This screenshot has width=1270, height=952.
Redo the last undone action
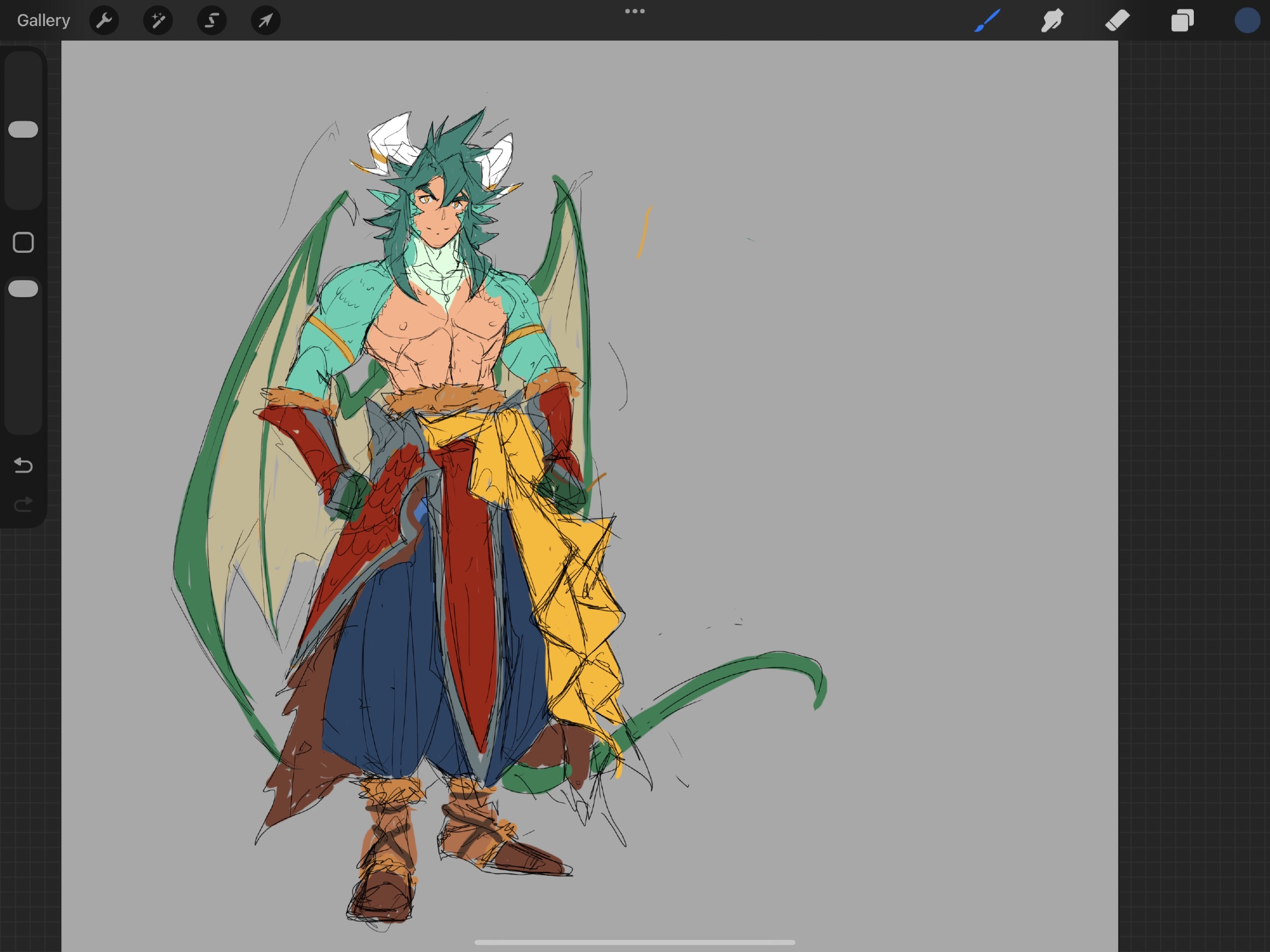click(23, 505)
